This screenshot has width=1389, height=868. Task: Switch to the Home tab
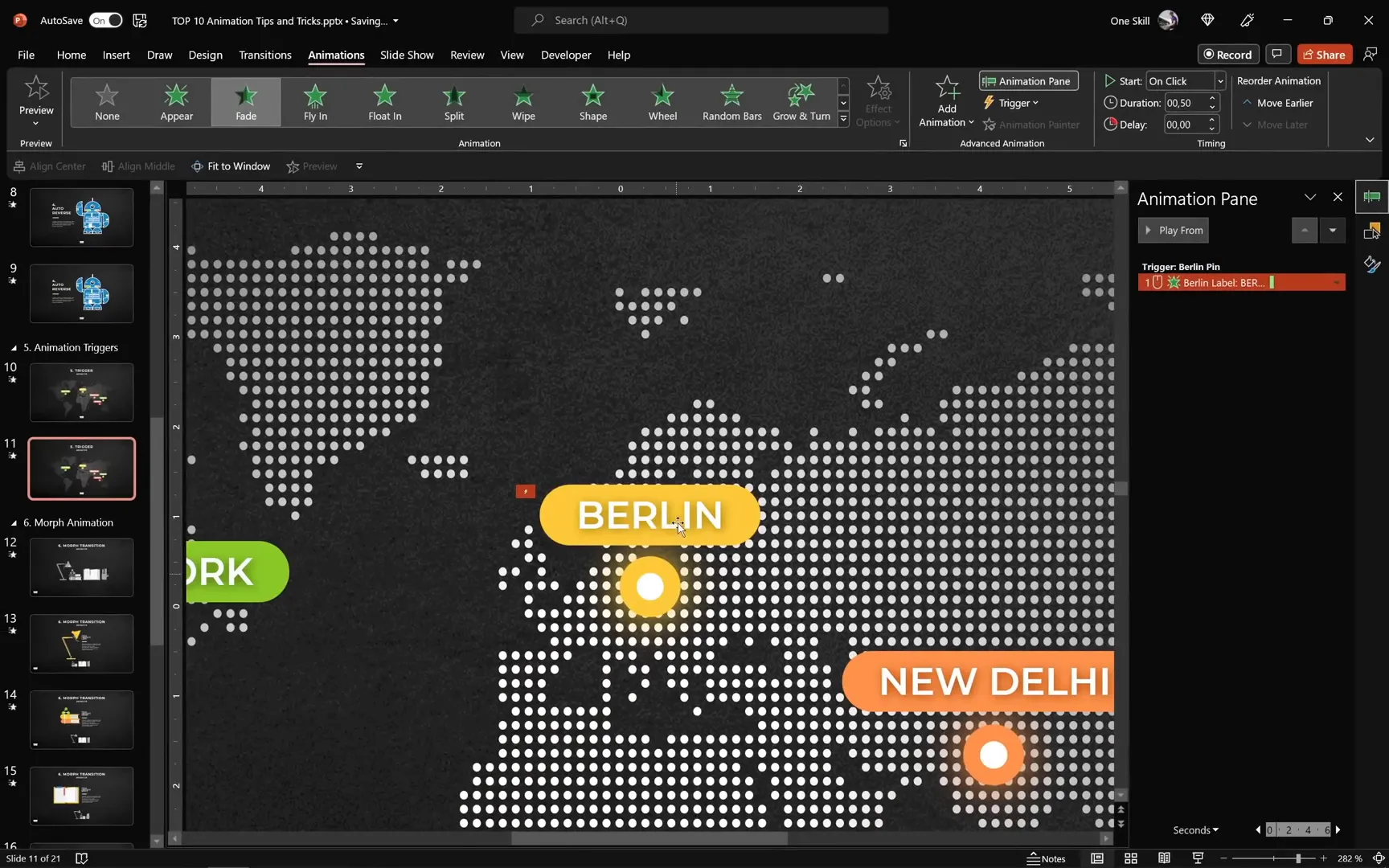(x=71, y=55)
